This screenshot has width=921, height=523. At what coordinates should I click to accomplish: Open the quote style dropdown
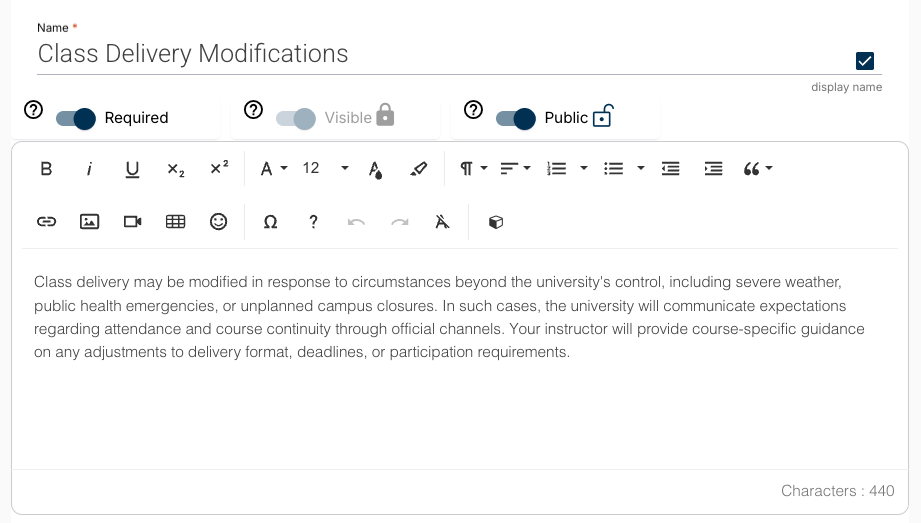click(x=758, y=169)
